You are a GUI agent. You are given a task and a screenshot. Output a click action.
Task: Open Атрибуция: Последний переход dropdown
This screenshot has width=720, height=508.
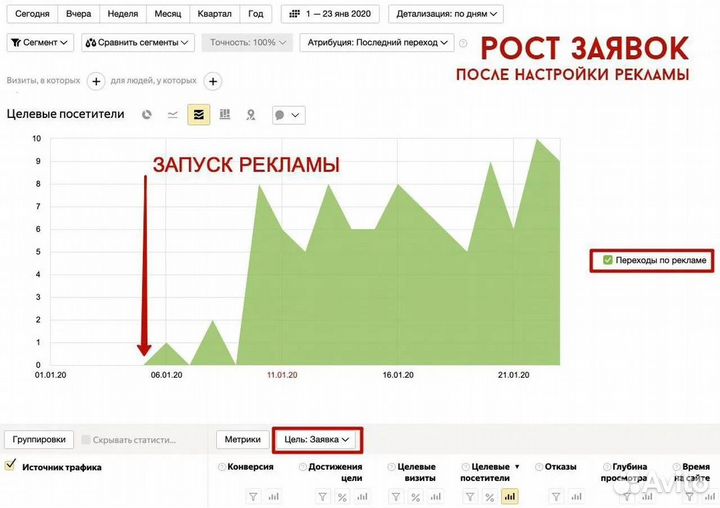(377, 43)
